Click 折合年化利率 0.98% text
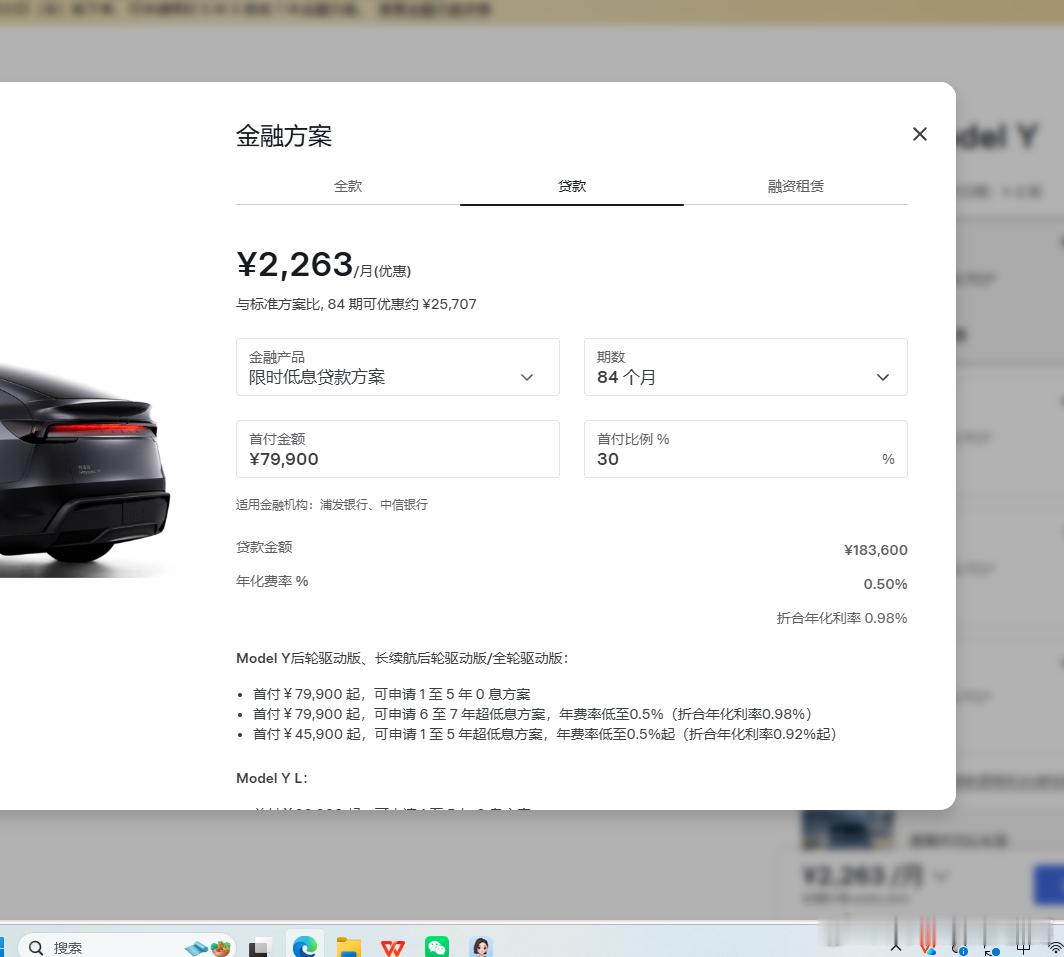Image resolution: width=1064 pixels, height=957 pixels. coord(841,618)
